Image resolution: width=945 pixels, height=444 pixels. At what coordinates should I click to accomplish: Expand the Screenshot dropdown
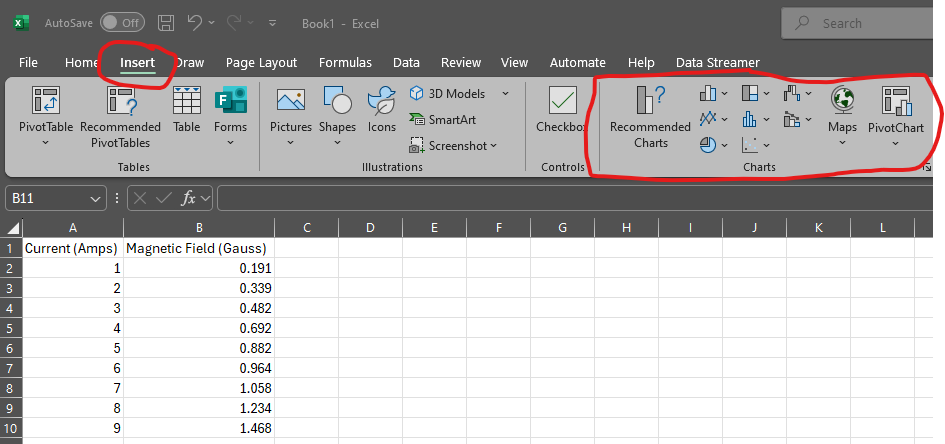click(494, 146)
